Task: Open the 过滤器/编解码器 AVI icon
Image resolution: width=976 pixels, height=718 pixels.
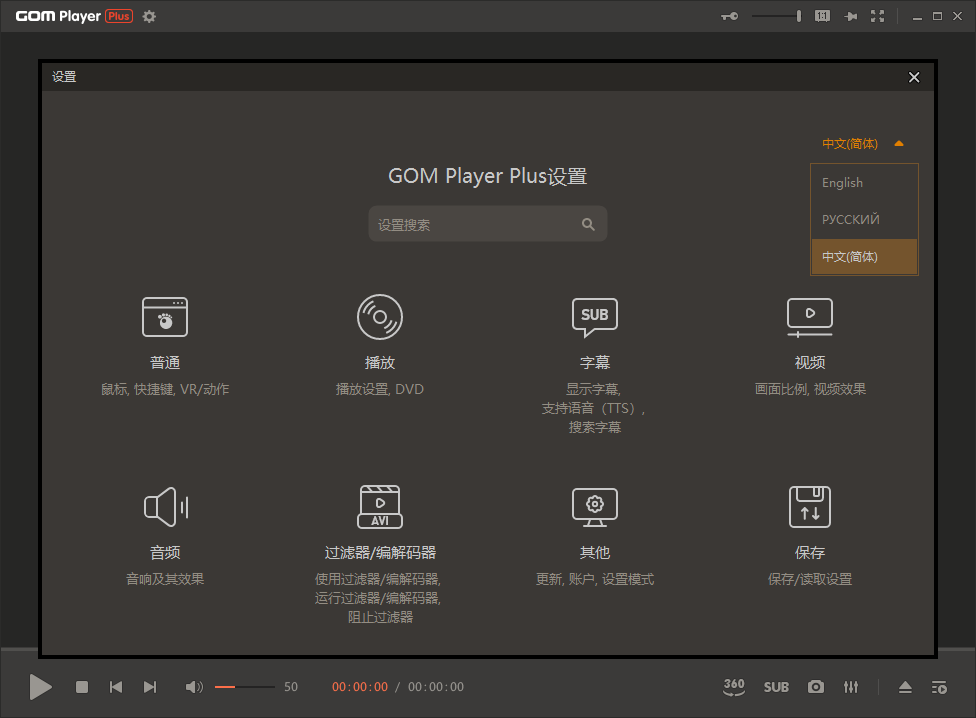Action: pyautogui.click(x=380, y=507)
